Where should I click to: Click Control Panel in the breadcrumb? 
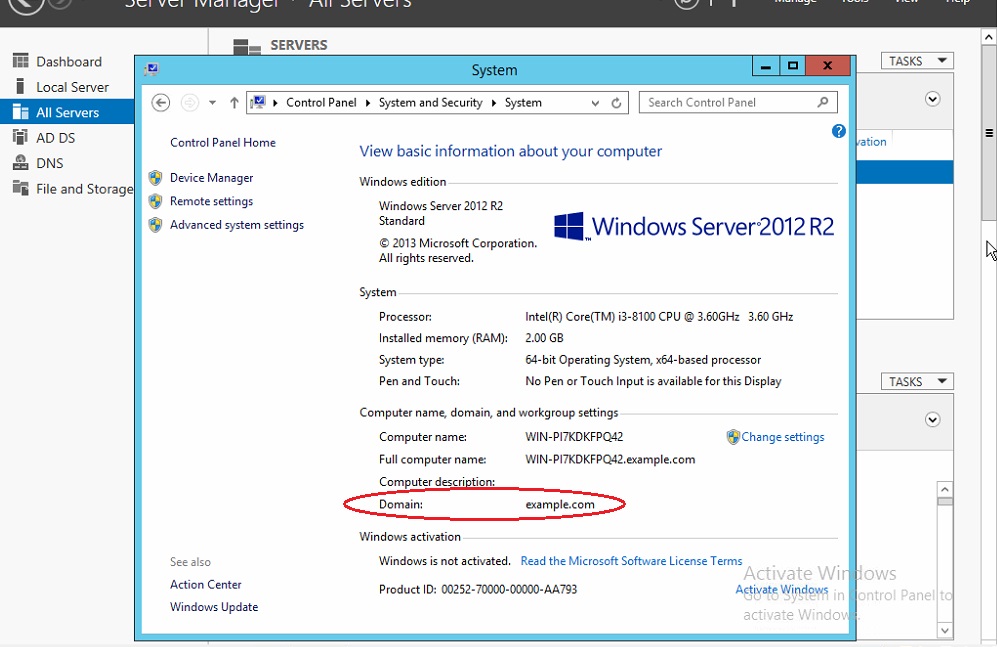coord(321,103)
